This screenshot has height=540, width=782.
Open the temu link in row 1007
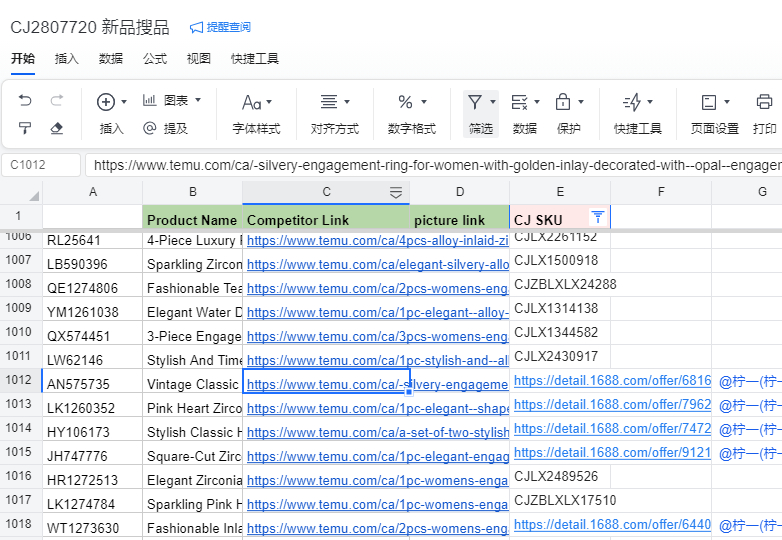coord(377,265)
